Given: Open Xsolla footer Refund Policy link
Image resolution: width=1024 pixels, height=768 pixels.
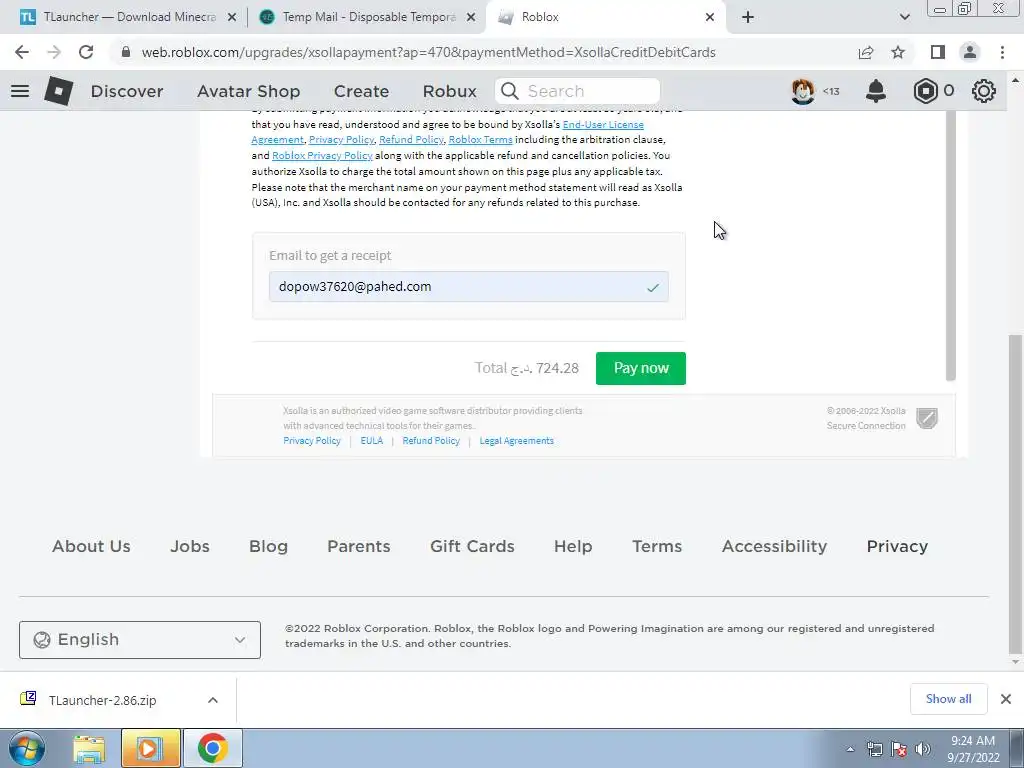Looking at the screenshot, I should pyautogui.click(x=431, y=441).
